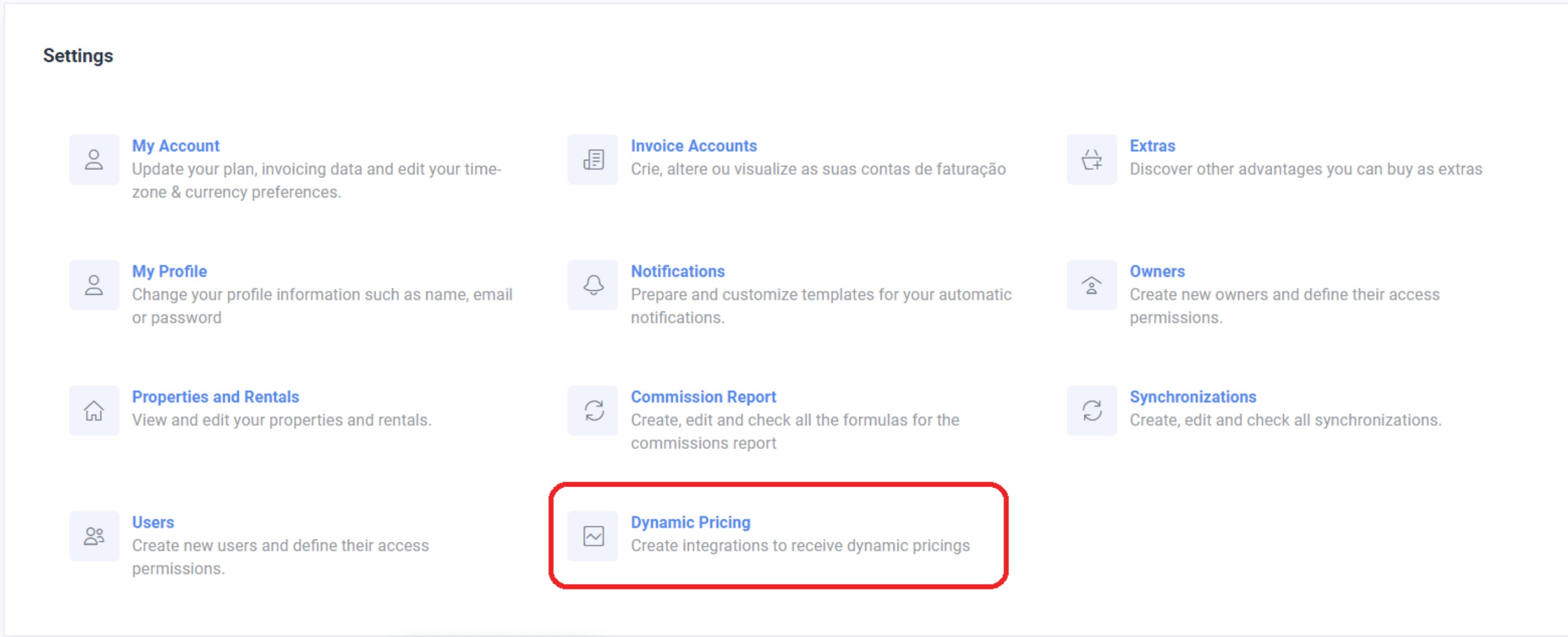This screenshot has width=1568, height=637.
Task: Click 'Prepare and customize templates' description
Action: point(821,306)
